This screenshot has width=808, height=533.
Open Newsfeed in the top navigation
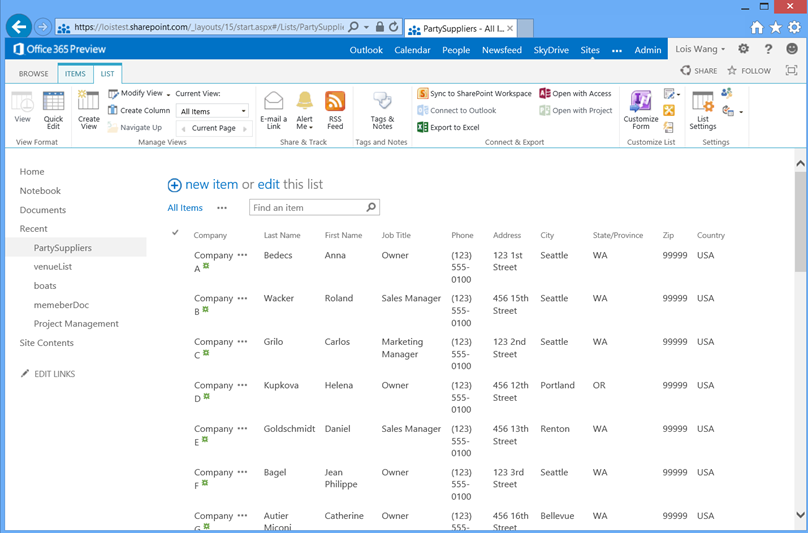point(502,50)
